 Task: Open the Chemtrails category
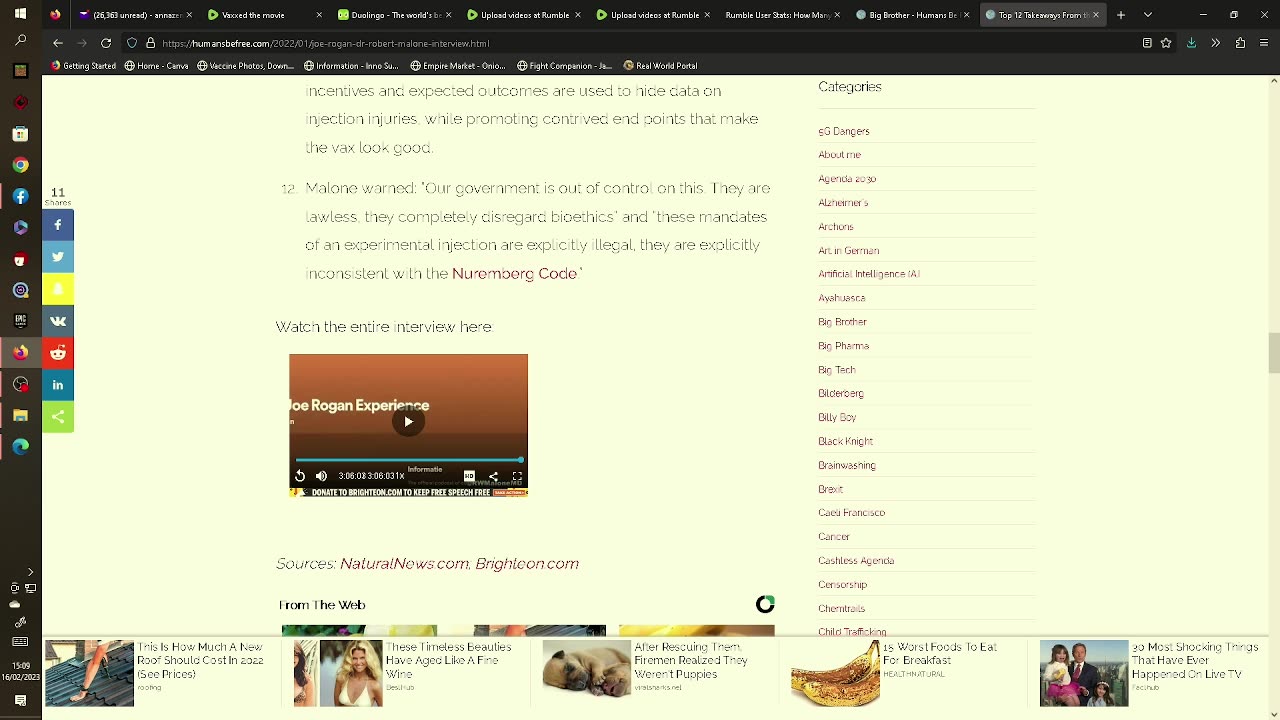(841, 608)
